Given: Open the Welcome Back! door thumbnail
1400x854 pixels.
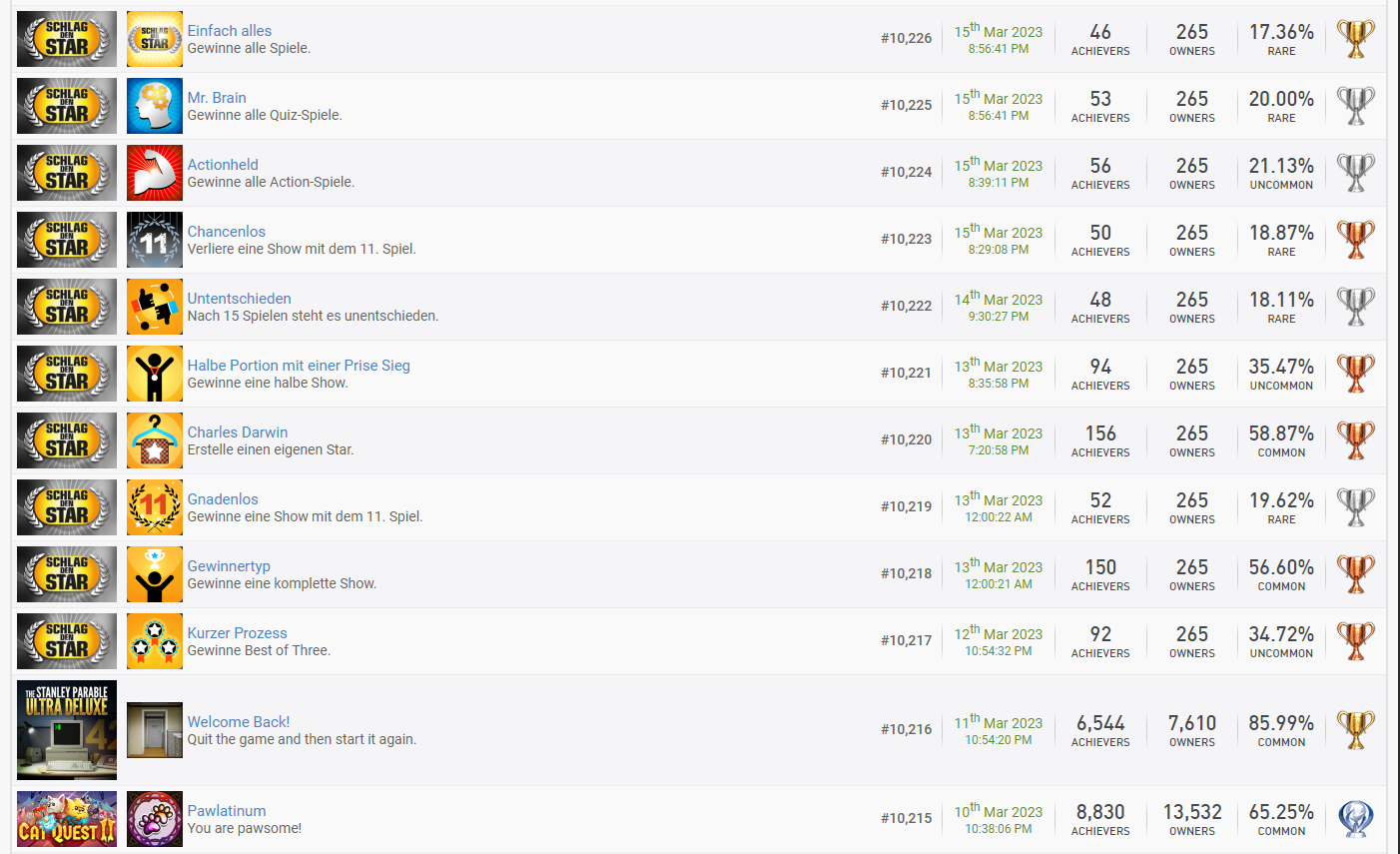Looking at the screenshot, I should (155, 730).
